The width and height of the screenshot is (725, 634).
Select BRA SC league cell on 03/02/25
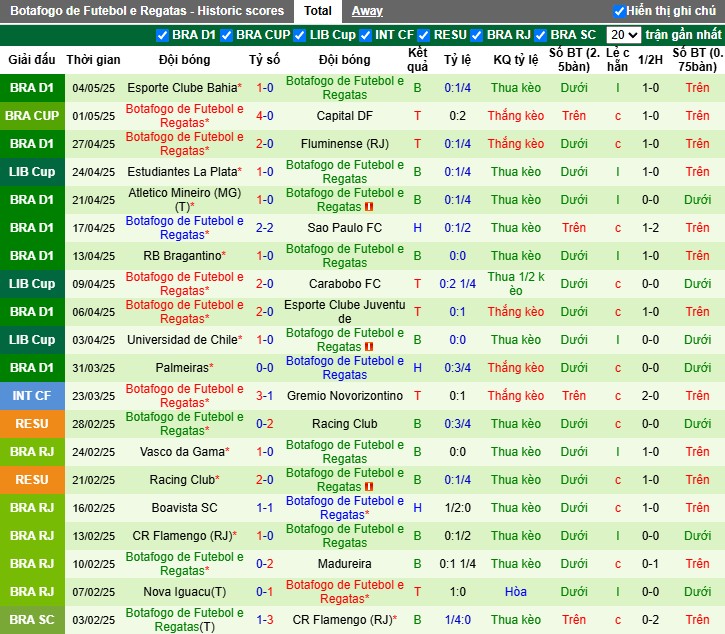click(32, 620)
